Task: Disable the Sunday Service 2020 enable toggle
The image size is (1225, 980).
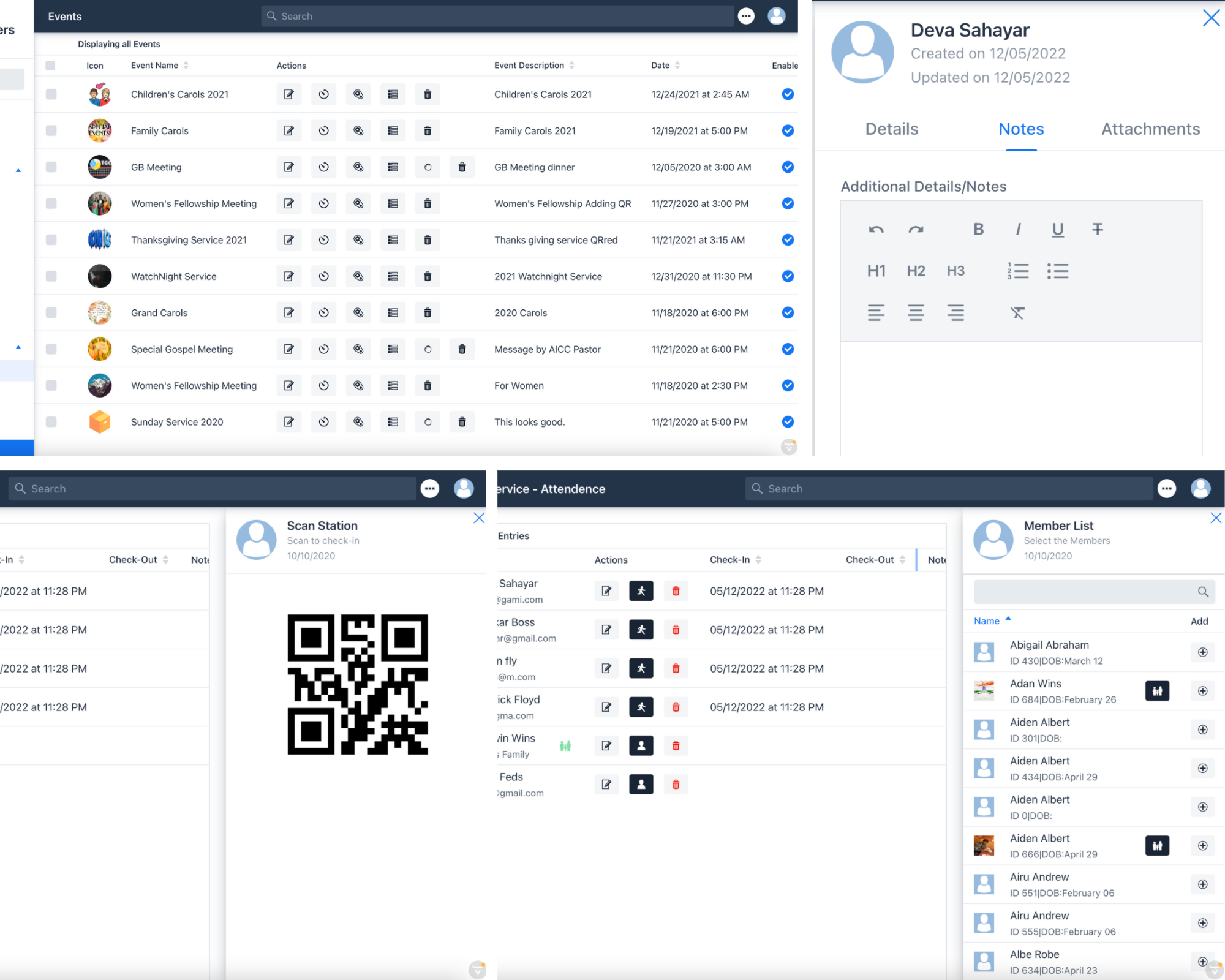Action: click(x=788, y=422)
